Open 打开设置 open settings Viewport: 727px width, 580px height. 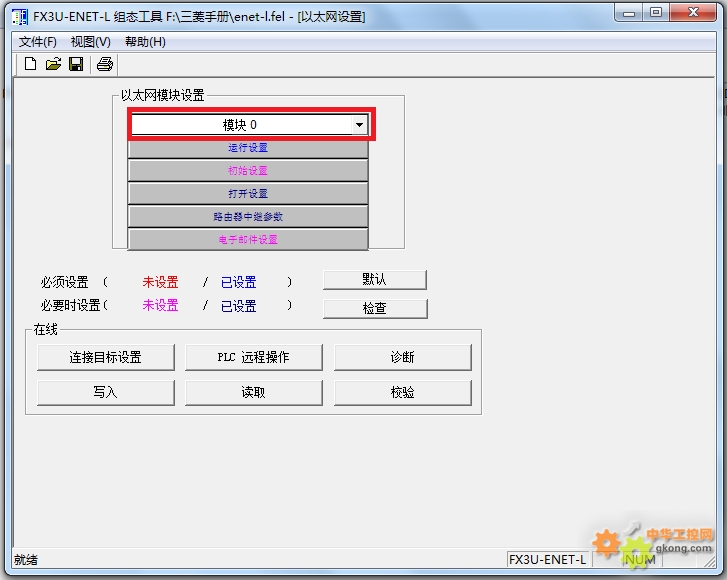pos(248,193)
